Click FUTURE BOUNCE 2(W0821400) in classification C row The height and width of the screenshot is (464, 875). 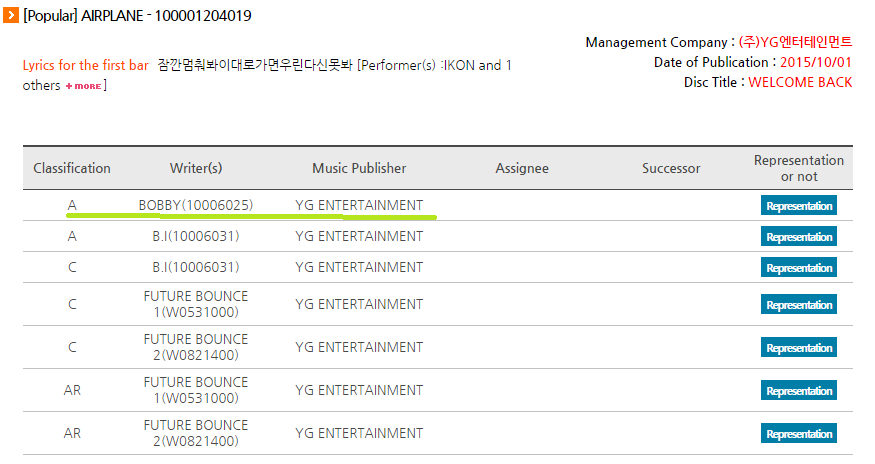pos(196,347)
